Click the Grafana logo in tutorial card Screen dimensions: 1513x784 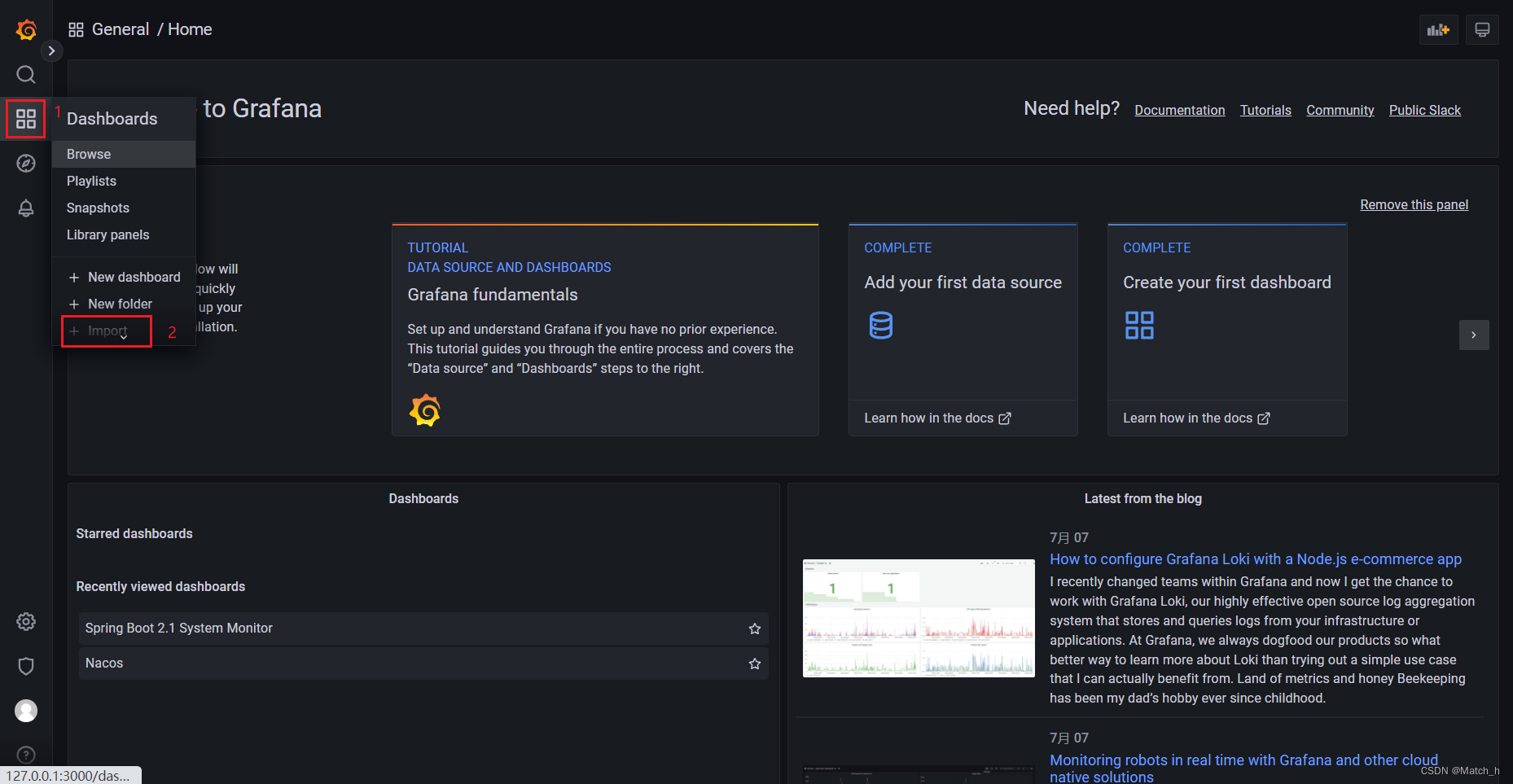click(424, 410)
